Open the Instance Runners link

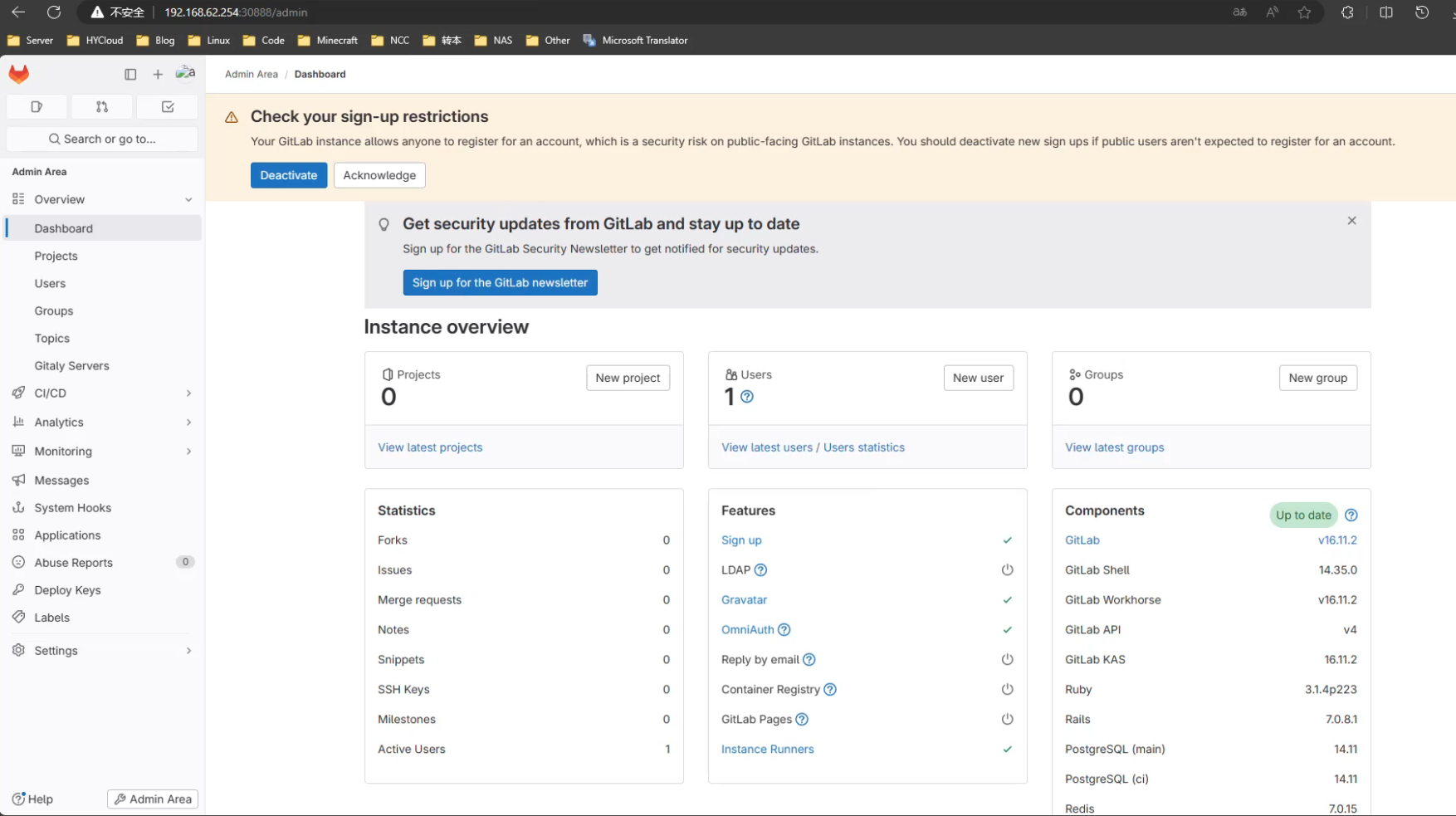click(x=767, y=749)
